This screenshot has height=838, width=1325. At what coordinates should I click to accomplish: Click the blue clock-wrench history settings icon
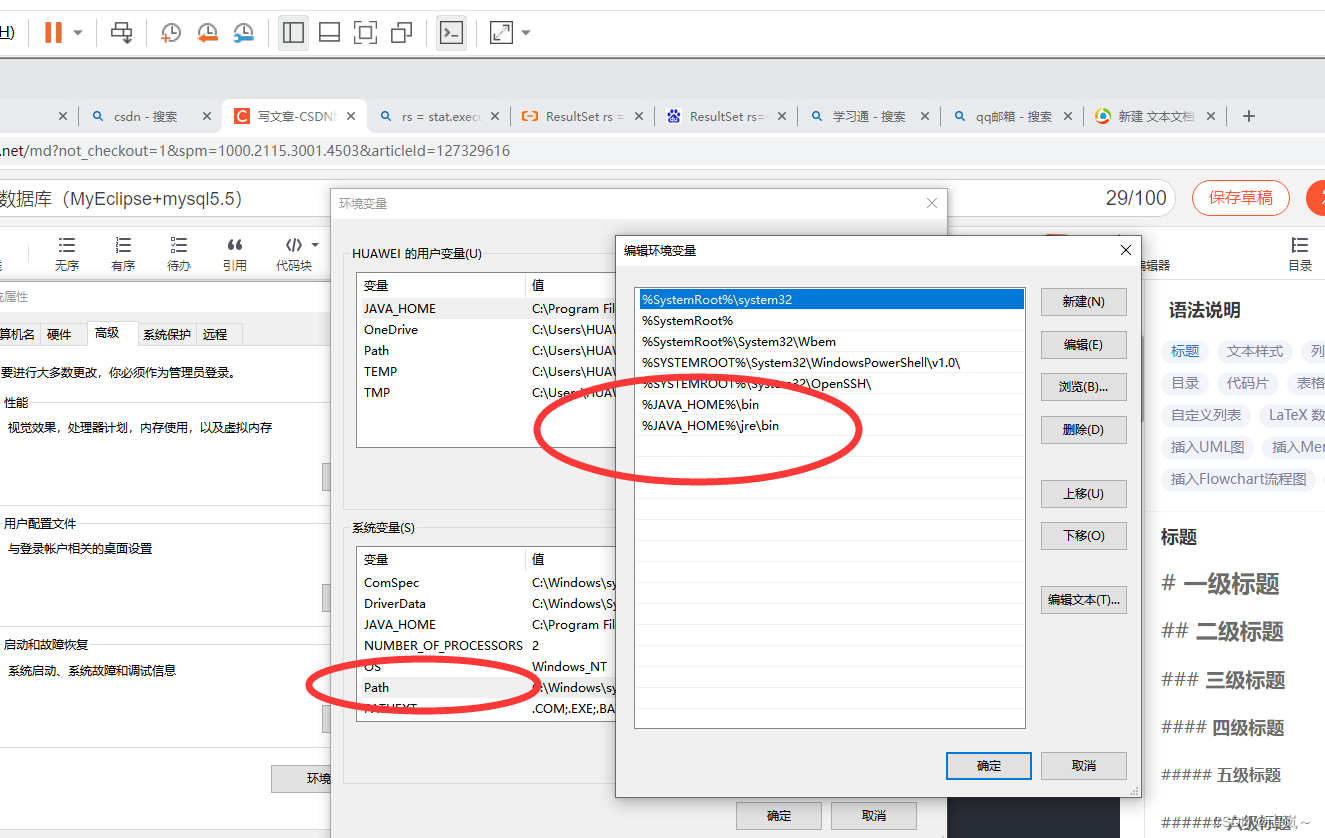(x=243, y=33)
